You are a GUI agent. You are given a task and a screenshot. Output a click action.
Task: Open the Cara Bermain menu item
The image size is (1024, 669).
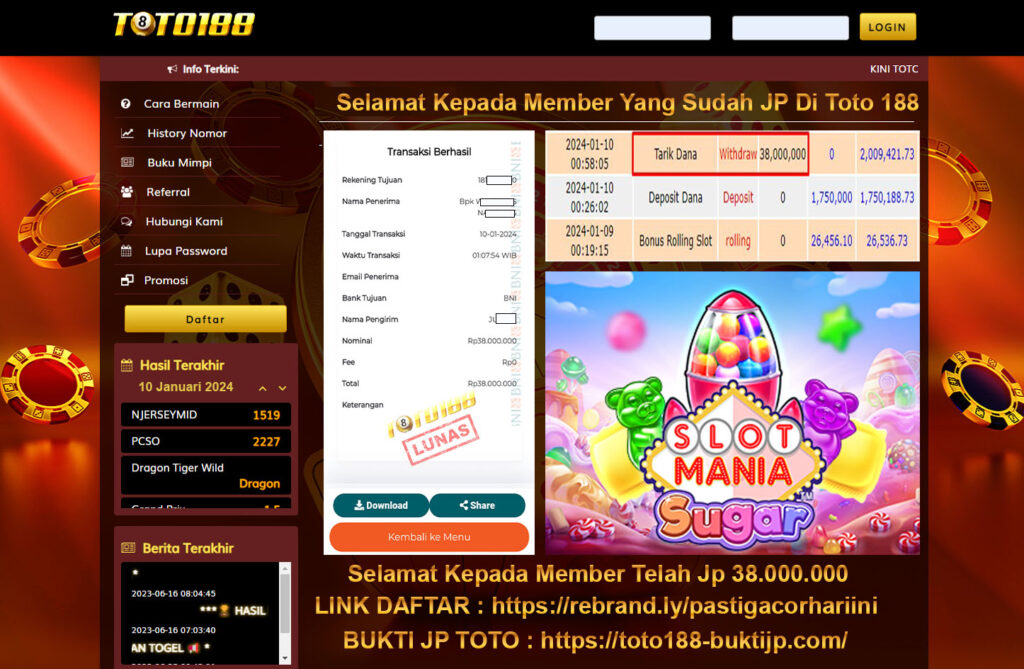[182, 104]
